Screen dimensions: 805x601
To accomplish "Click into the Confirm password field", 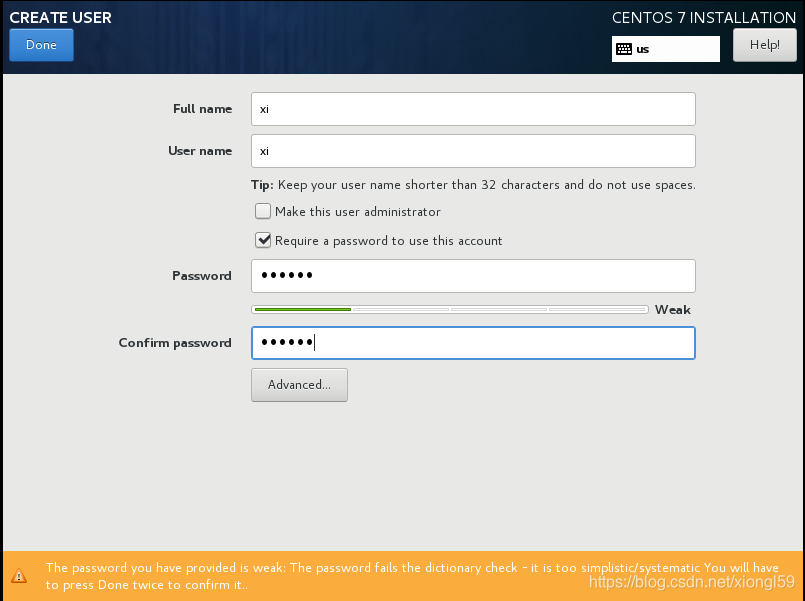I will (473, 343).
